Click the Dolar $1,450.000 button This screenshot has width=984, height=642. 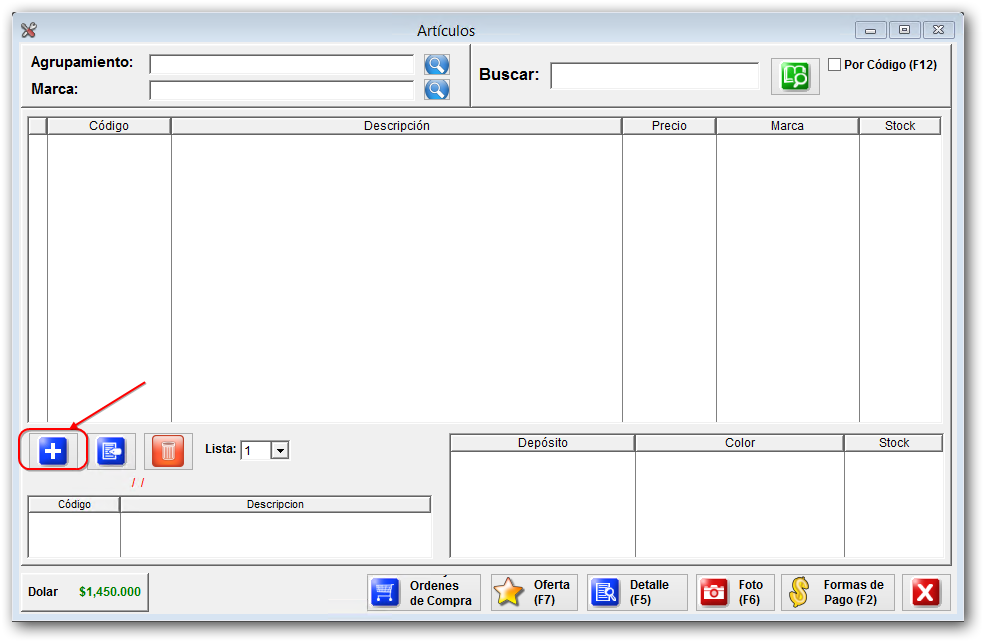click(x=85, y=592)
